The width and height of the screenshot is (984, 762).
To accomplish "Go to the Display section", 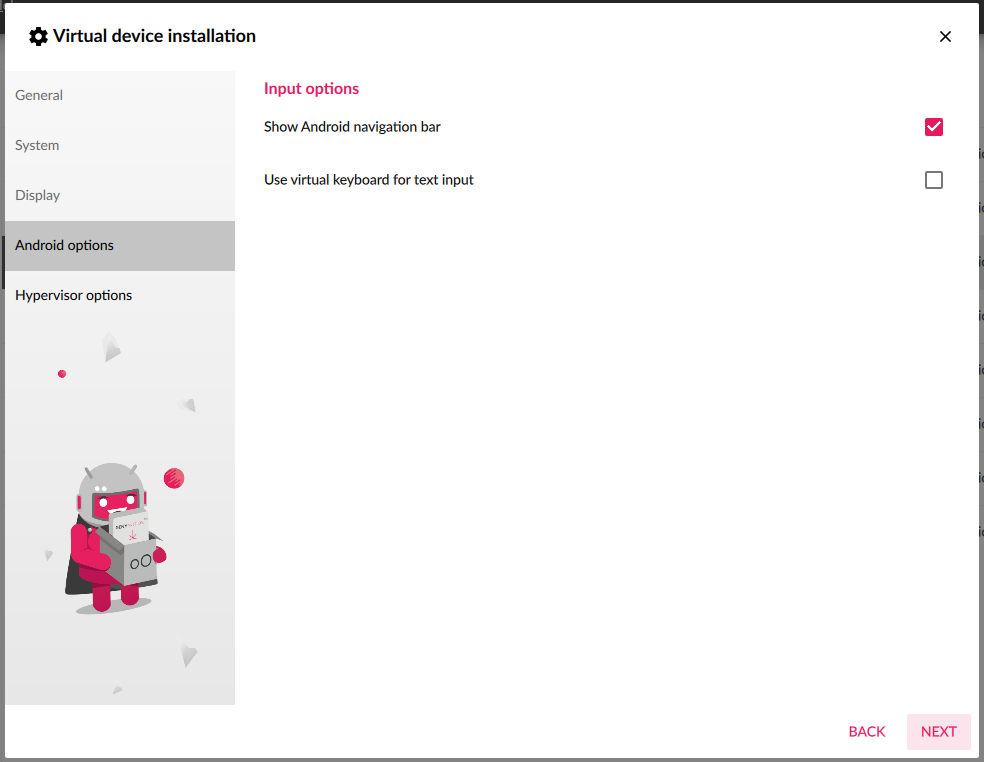I will click(x=38, y=196).
